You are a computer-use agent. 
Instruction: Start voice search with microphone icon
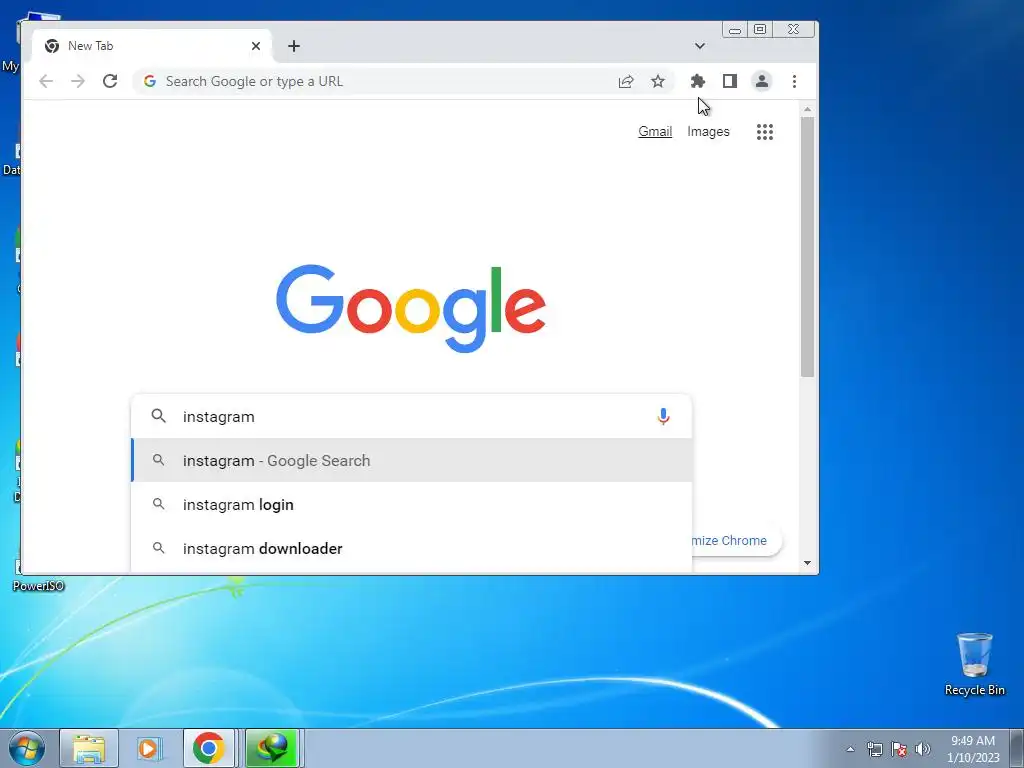point(663,416)
